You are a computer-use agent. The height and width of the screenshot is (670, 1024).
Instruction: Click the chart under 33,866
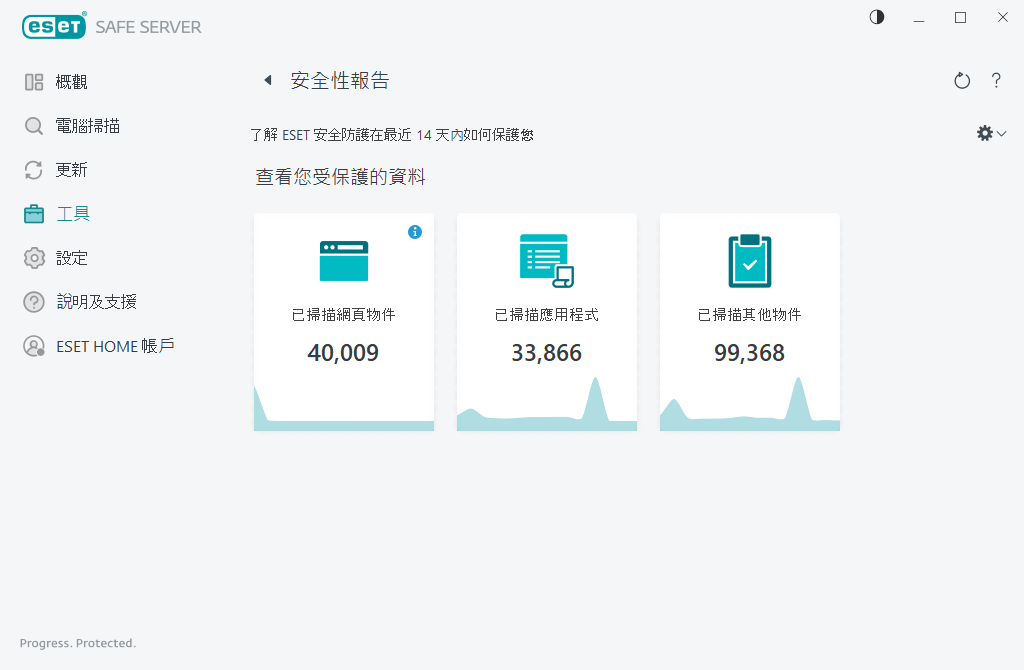pos(547,404)
